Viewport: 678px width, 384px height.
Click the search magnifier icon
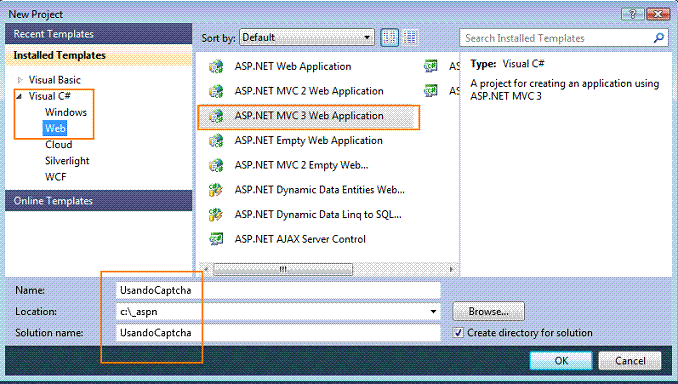pos(659,38)
